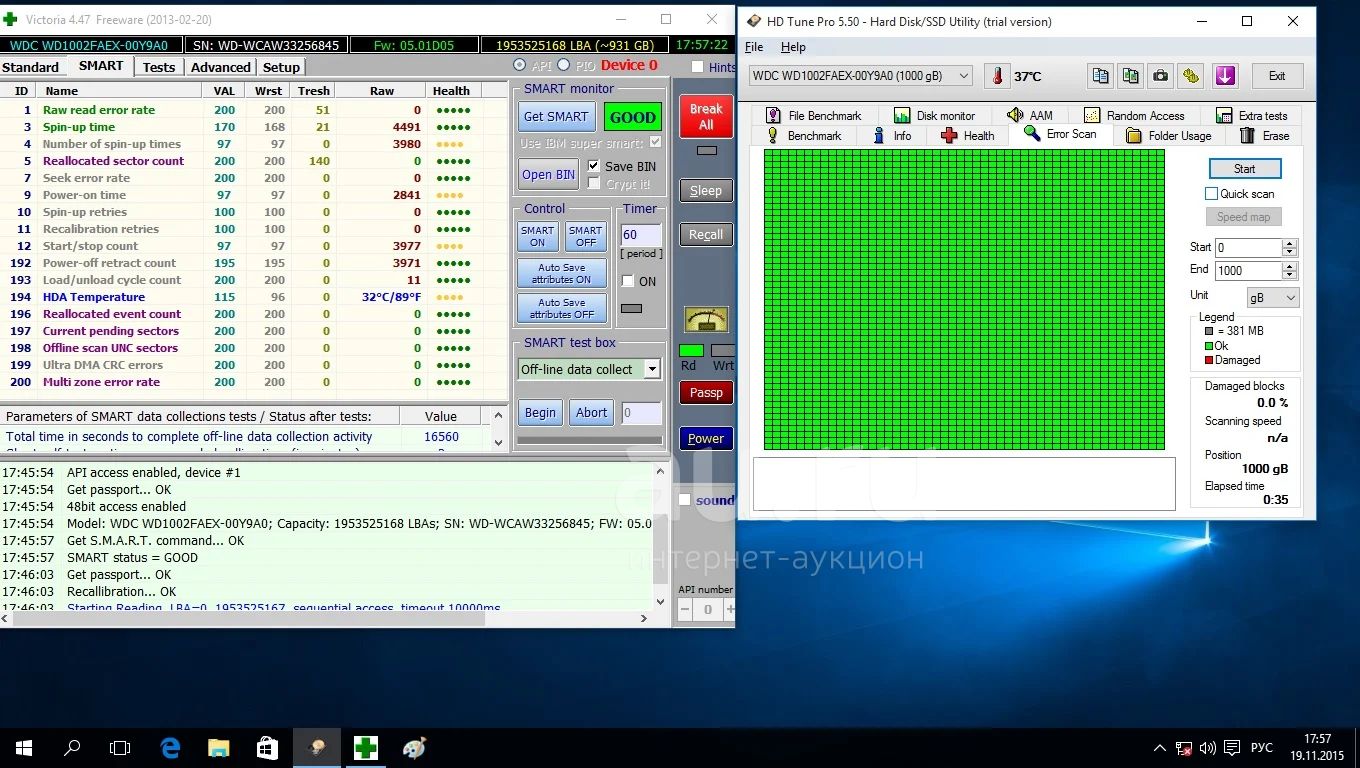Click the RUS language indicator in taskbar
1360x768 pixels.
(1262, 747)
